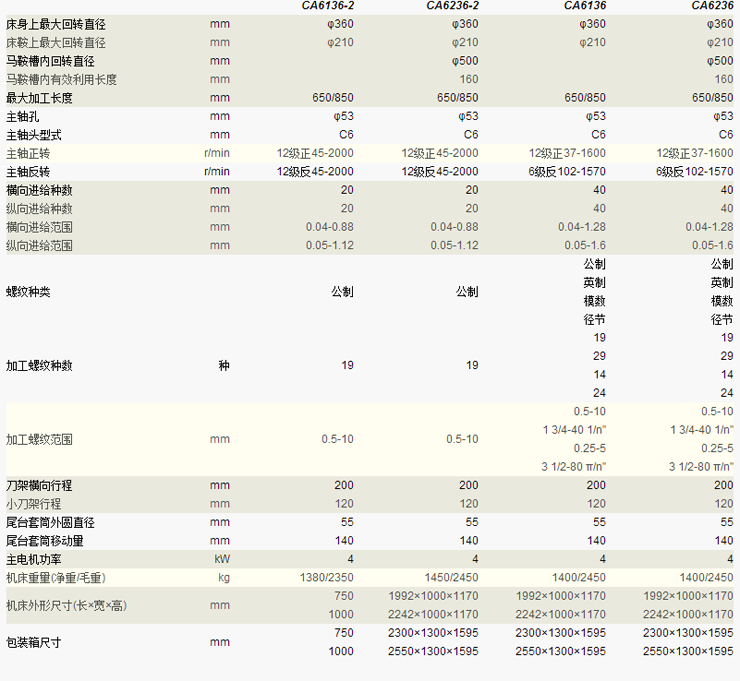Click 650/850 value under CA6136-2
Screen dimensions: 740x681
[333, 98]
